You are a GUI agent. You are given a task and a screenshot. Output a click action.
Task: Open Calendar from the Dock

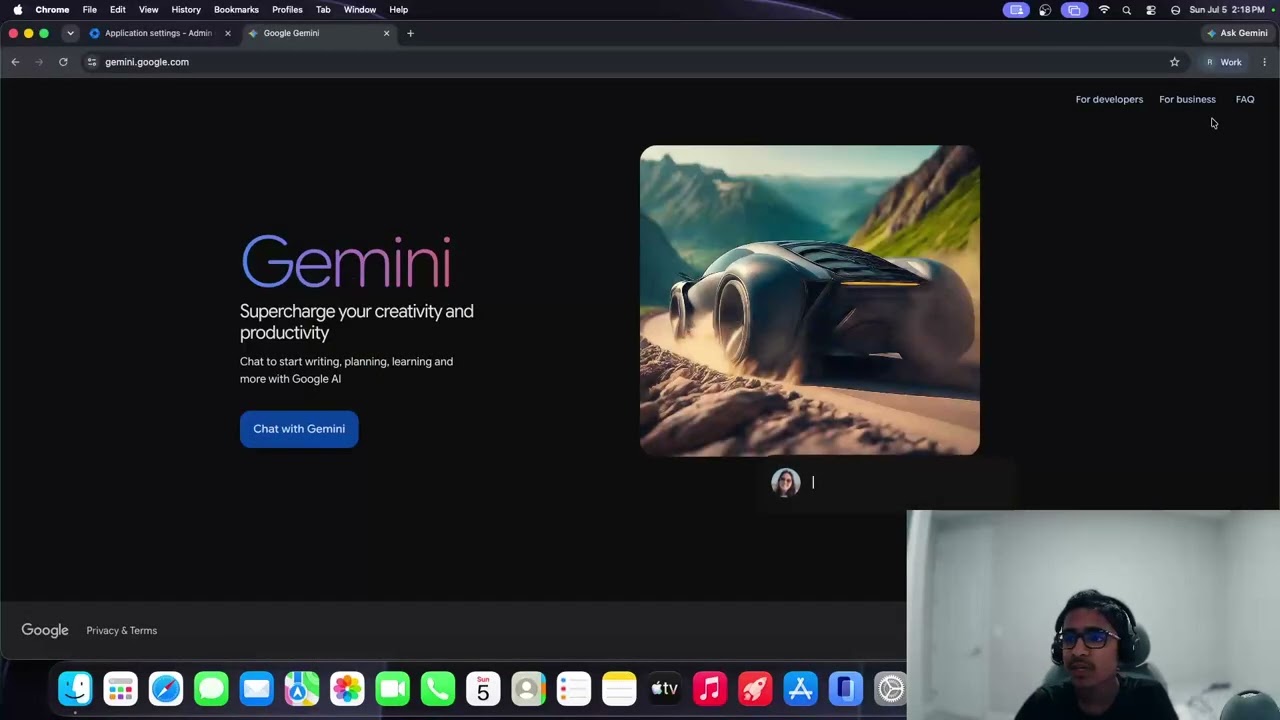click(x=483, y=689)
